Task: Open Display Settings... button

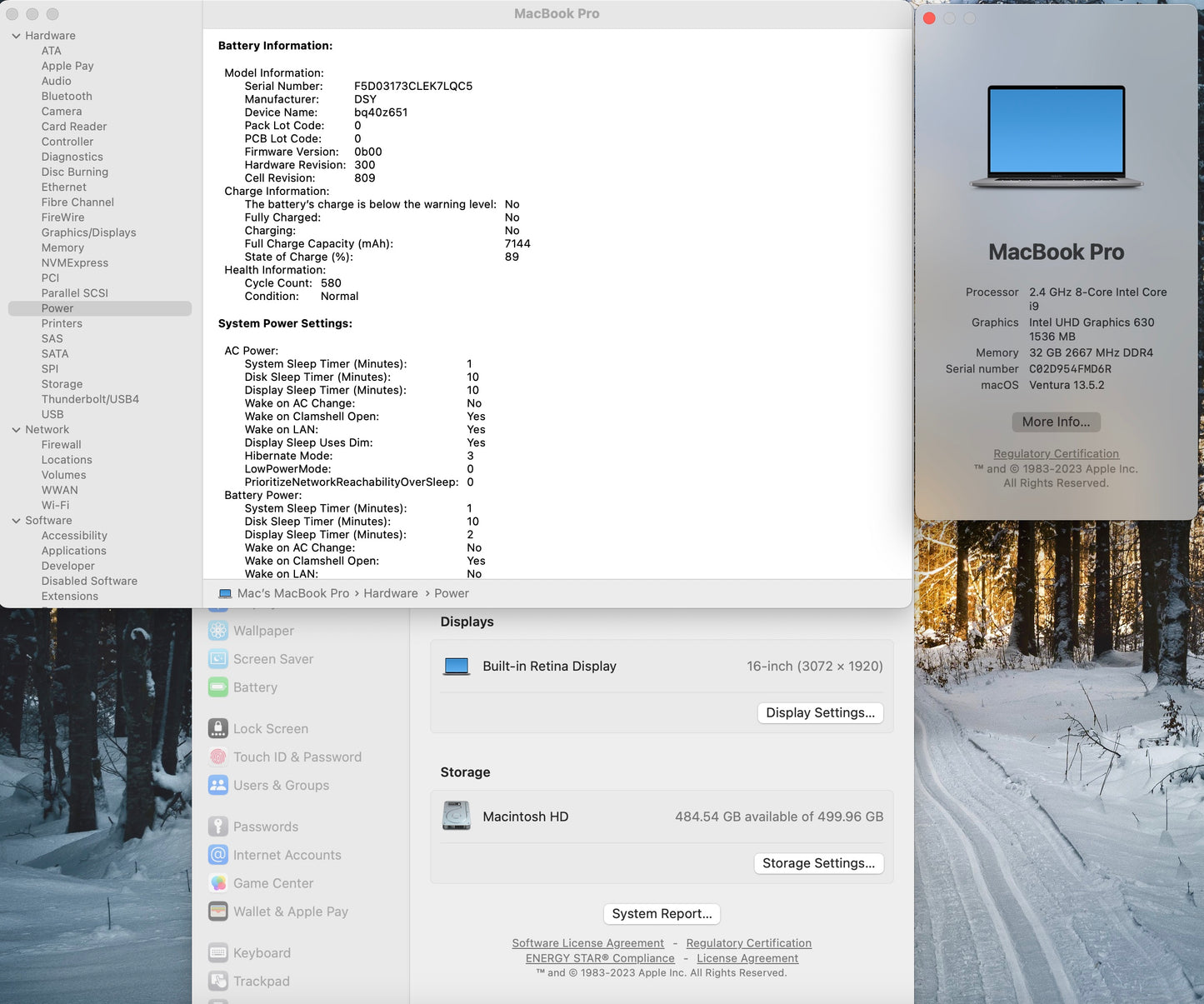Action: coord(820,713)
